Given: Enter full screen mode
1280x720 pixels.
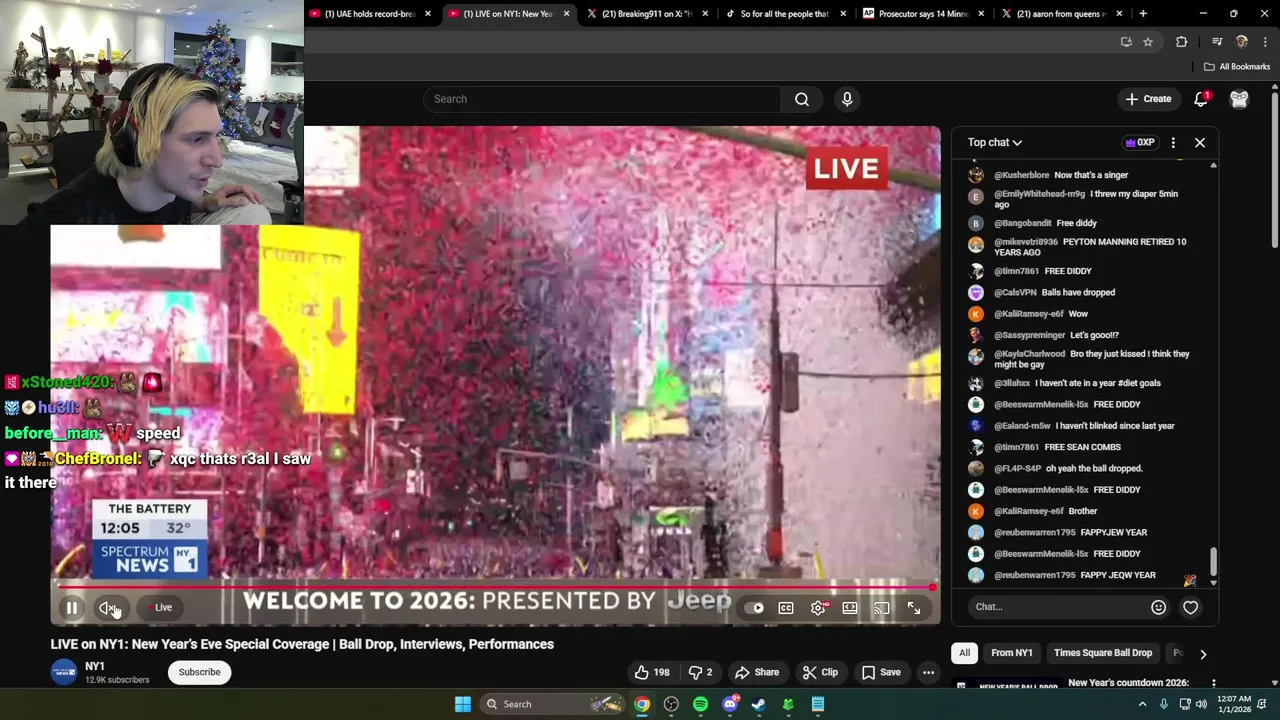Looking at the screenshot, I should (x=913, y=608).
